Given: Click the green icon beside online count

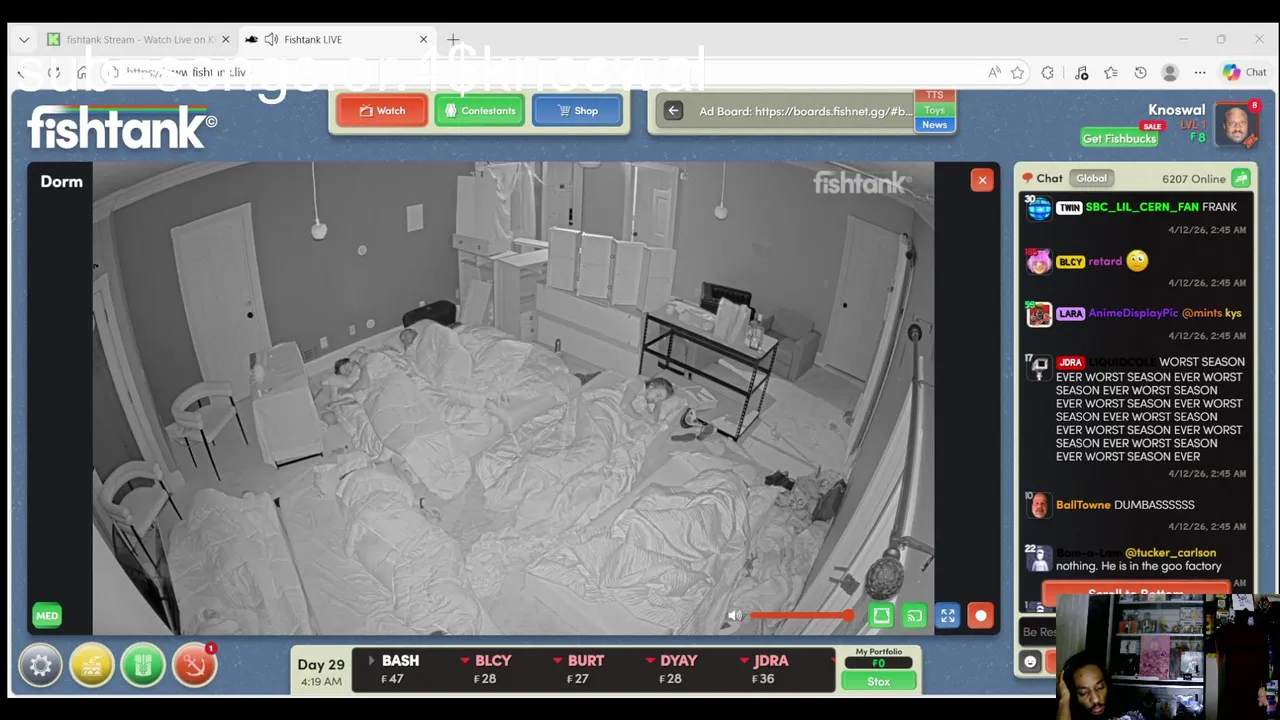Looking at the screenshot, I should pos(1241,178).
